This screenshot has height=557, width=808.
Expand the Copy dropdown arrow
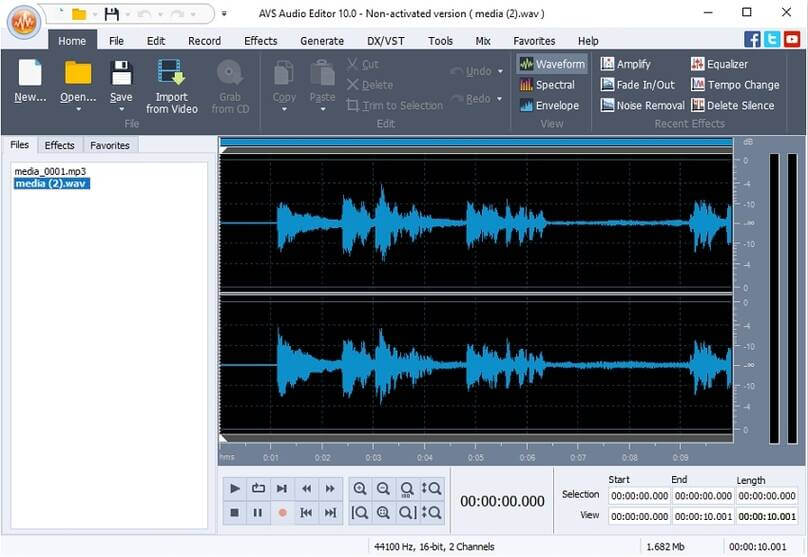click(x=284, y=109)
